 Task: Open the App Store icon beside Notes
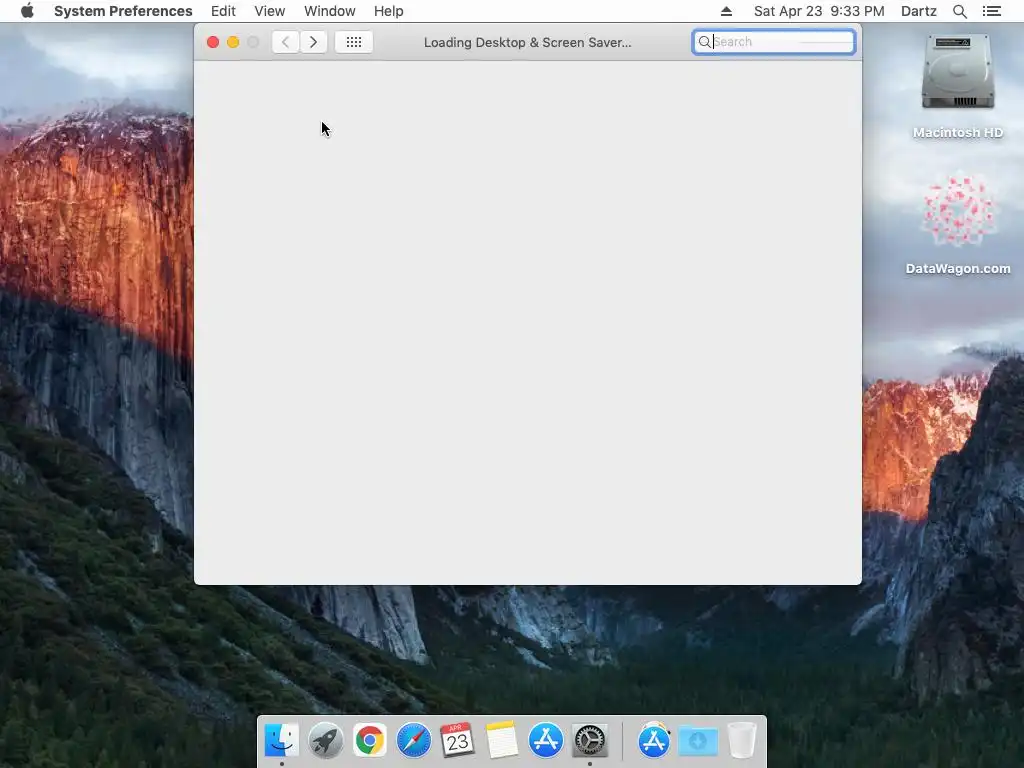click(545, 740)
